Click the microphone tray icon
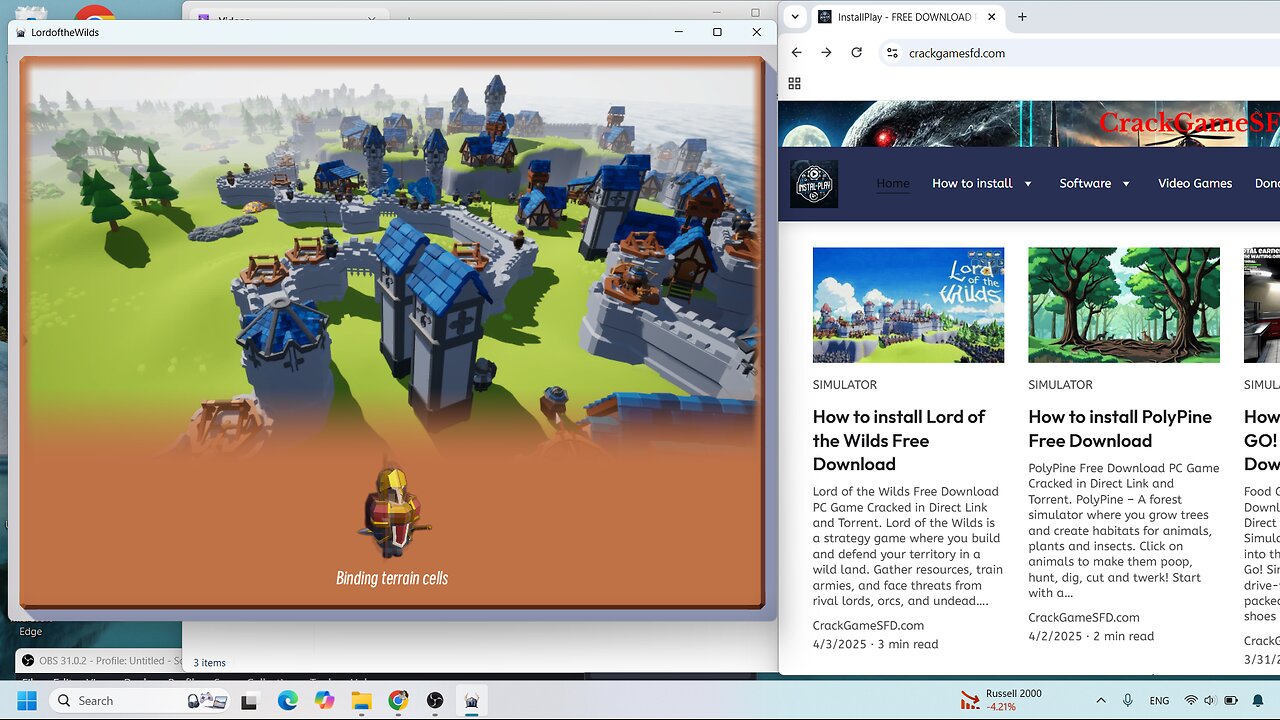This screenshot has height=720, width=1280. [x=1128, y=701]
